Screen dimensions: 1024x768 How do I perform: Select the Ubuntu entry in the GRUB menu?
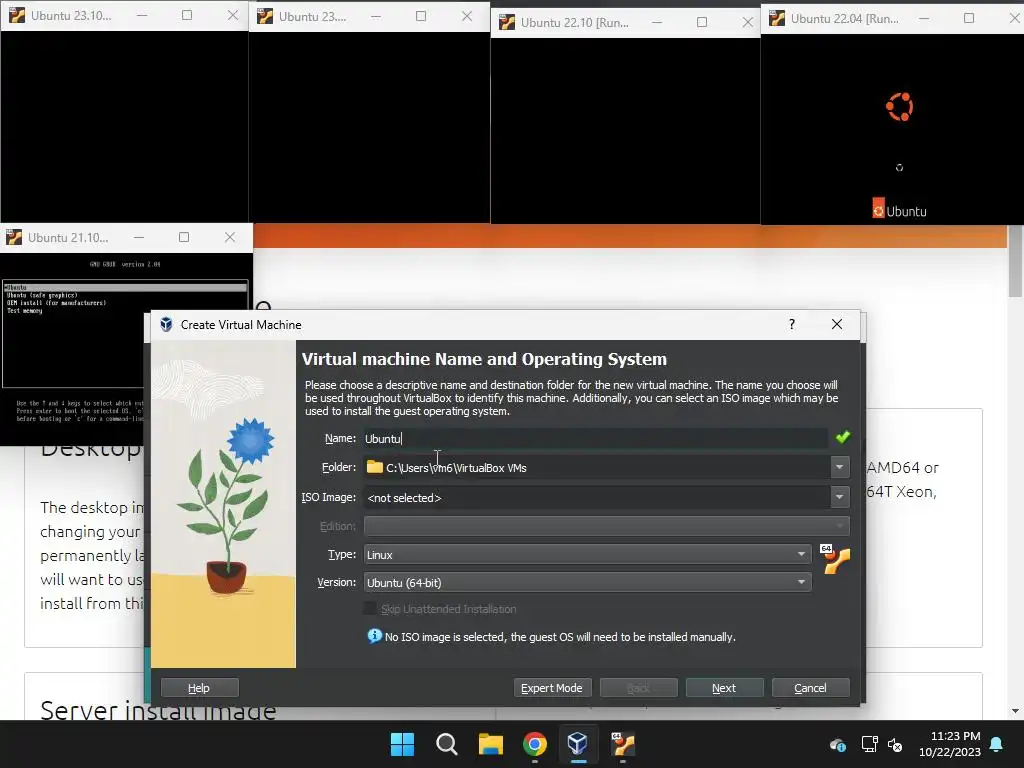point(125,287)
